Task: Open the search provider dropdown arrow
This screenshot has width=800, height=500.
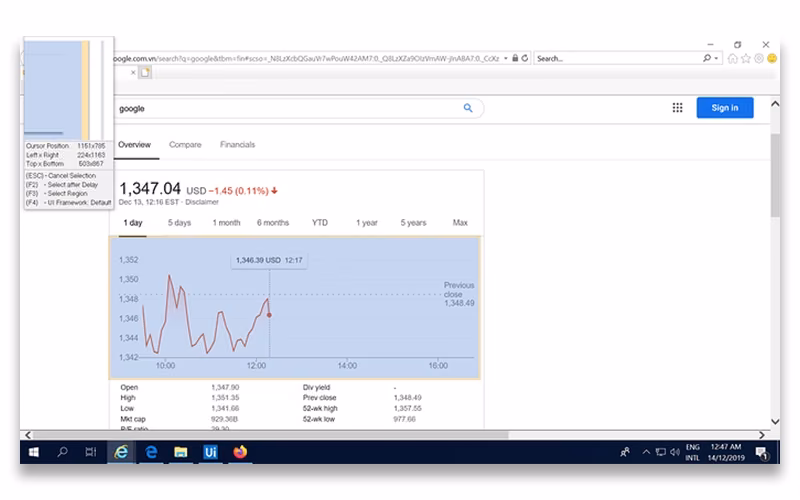Action: [x=716, y=58]
